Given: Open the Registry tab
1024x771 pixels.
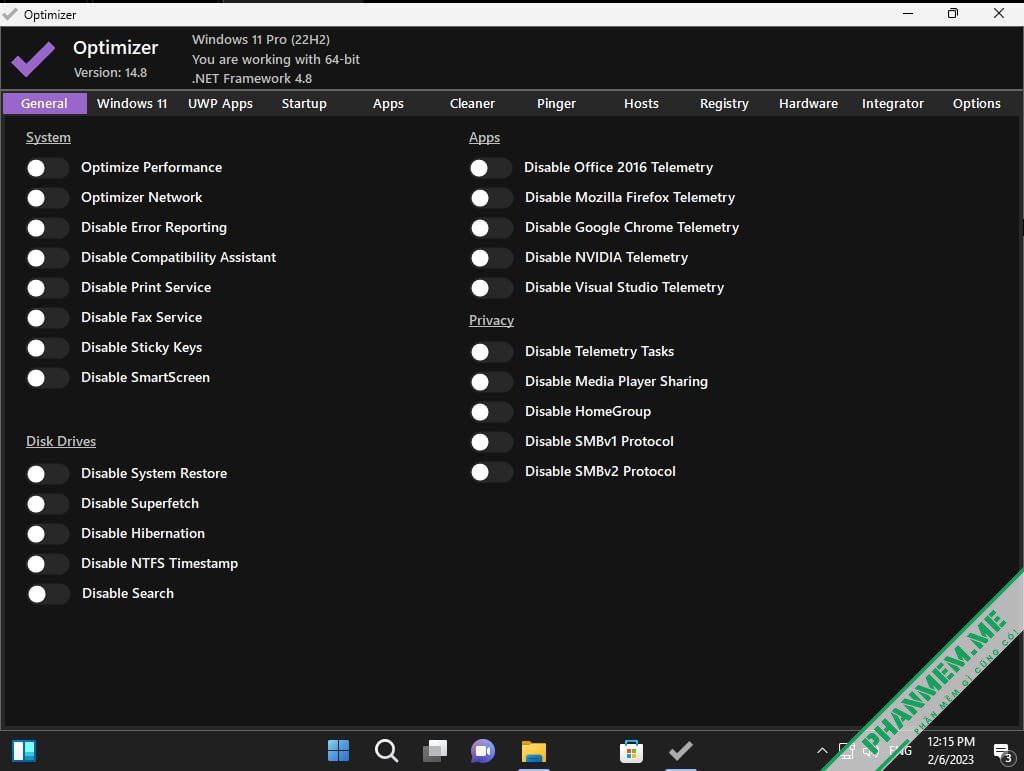Looking at the screenshot, I should click(724, 104).
